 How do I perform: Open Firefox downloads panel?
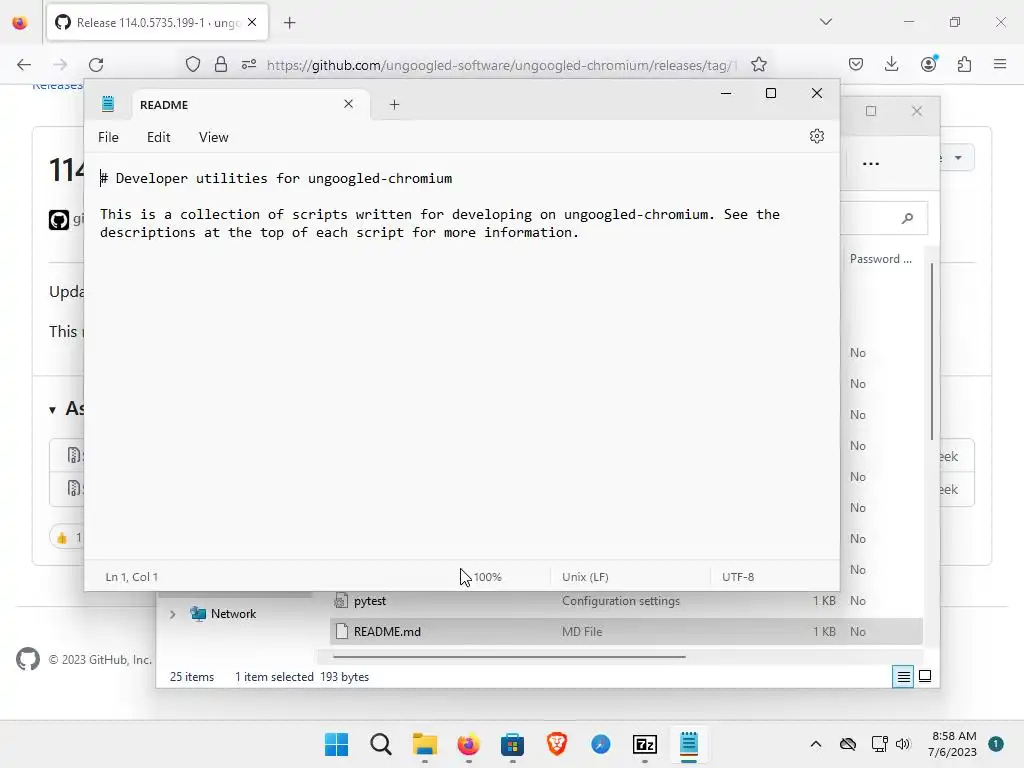(x=891, y=64)
